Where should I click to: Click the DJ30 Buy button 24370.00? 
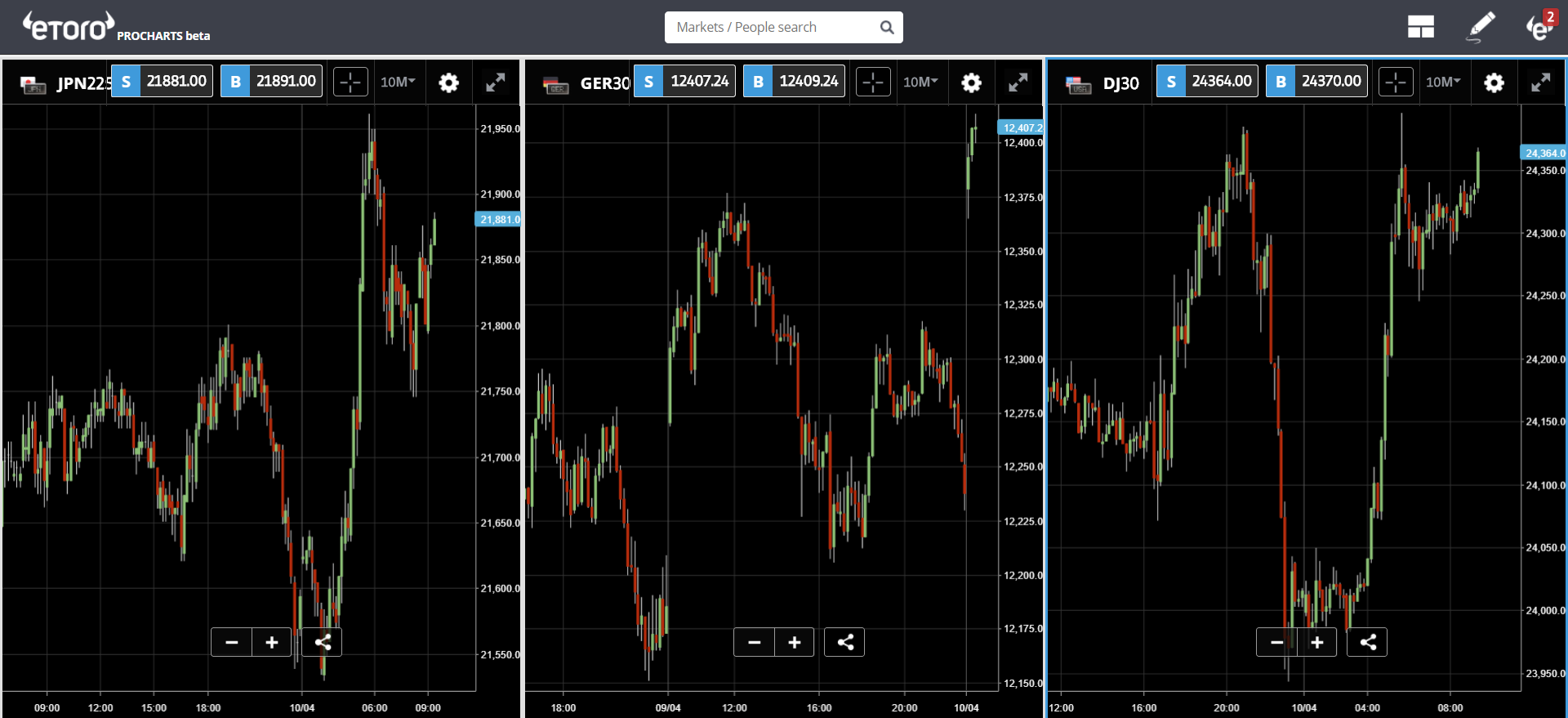click(1316, 81)
